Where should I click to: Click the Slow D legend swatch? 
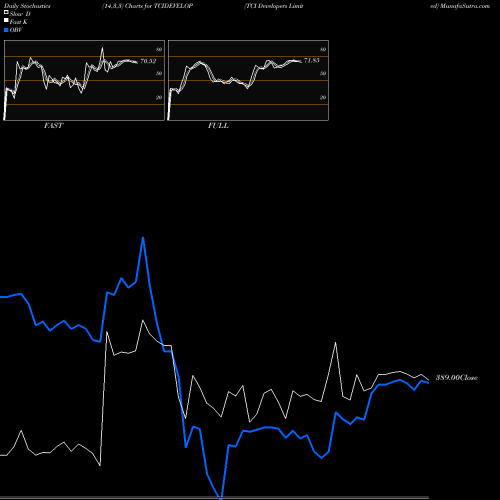click(x=6, y=12)
